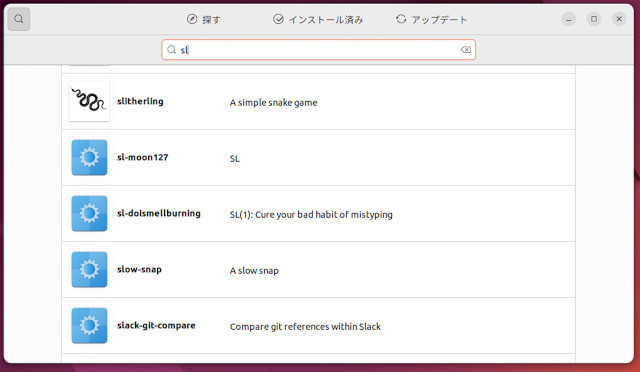640x372 pixels.
Task: Click the compass icon beside 探す
Action: (x=192, y=19)
